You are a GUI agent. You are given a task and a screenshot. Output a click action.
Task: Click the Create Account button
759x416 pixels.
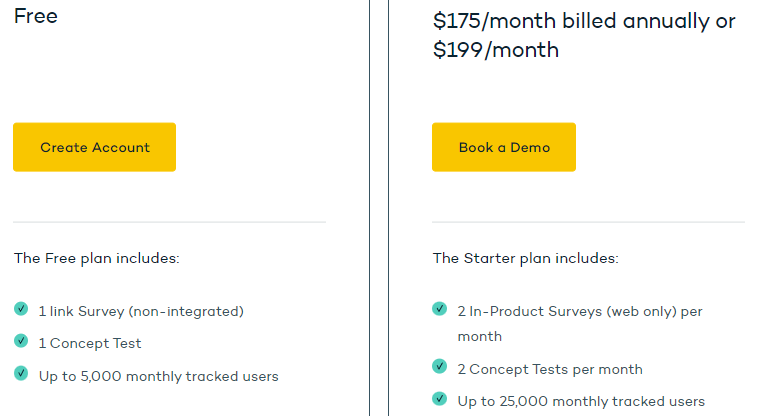click(94, 147)
